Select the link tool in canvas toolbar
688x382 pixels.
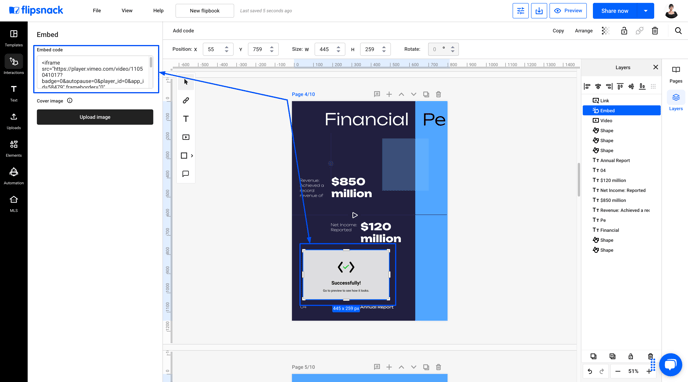click(186, 100)
